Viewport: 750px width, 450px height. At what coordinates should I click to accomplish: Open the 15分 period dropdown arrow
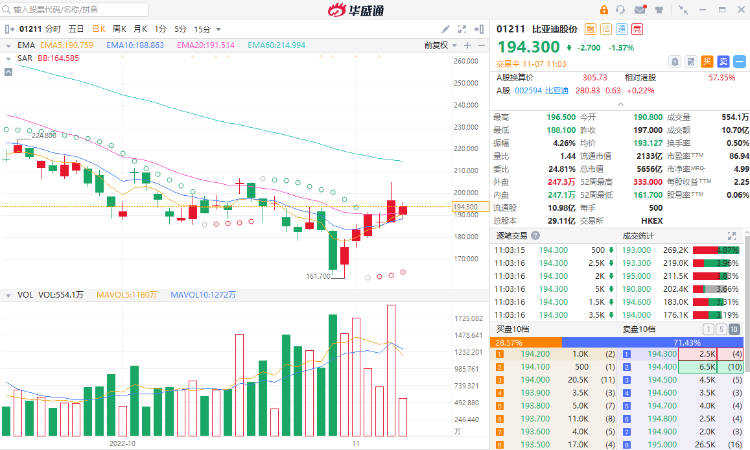219,30
